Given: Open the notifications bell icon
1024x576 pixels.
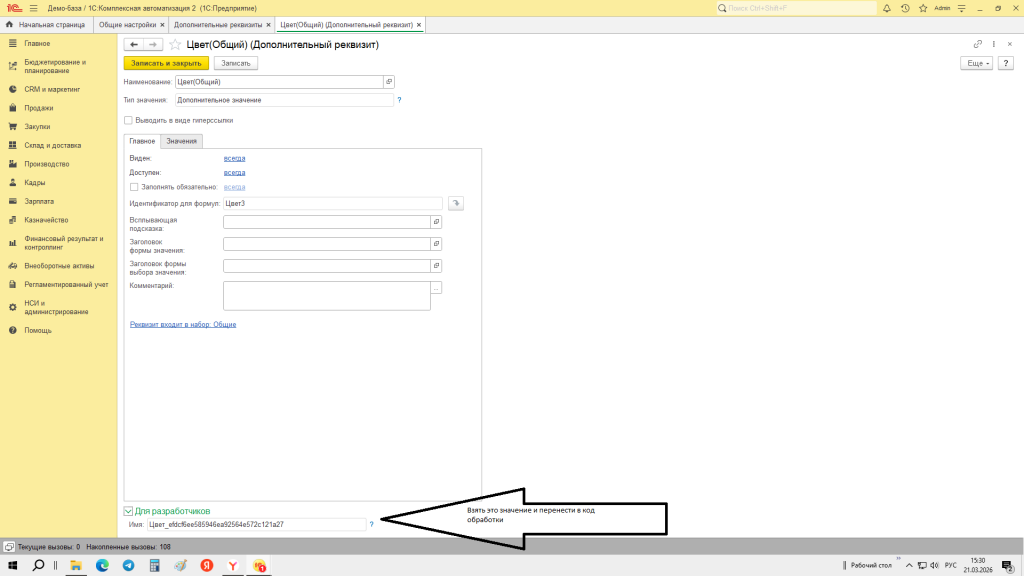Looking at the screenshot, I should tap(887, 8).
